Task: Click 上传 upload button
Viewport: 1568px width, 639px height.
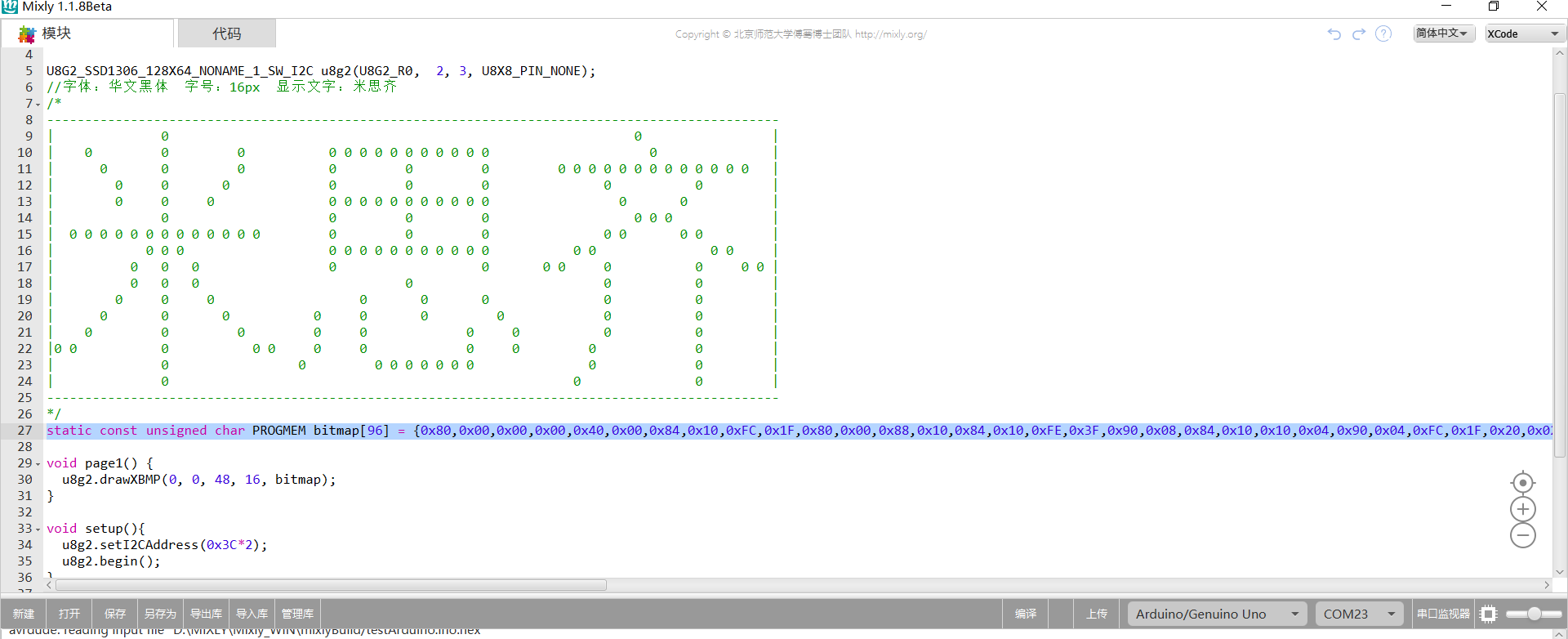Action: click(1097, 614)
